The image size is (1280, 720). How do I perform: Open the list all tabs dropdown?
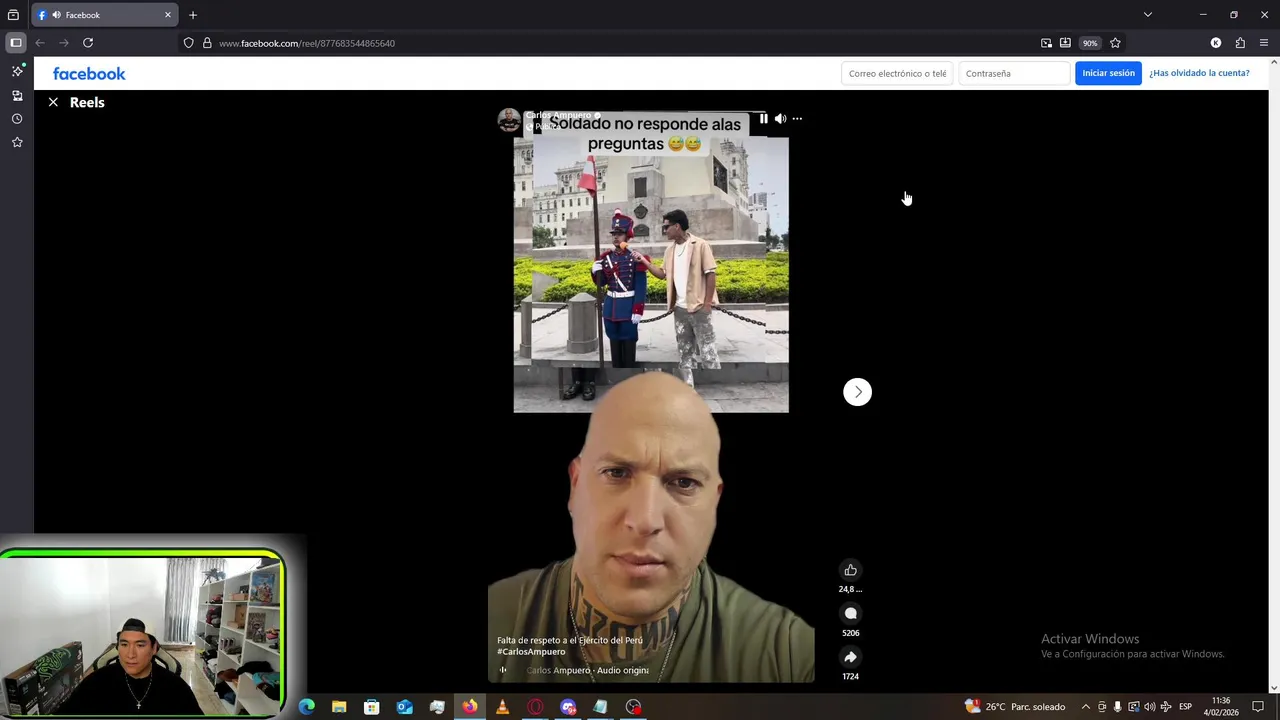pyautogui.click(x=1147, y=15)
